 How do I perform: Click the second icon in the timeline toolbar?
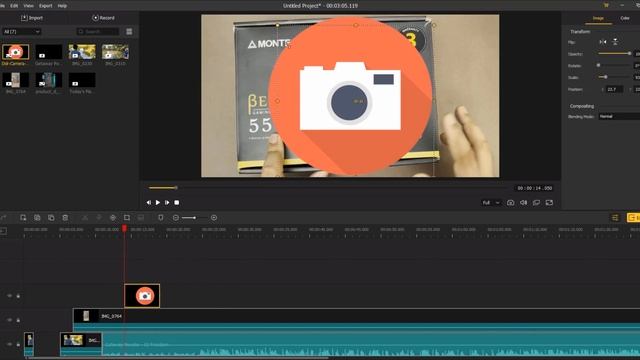37,218
